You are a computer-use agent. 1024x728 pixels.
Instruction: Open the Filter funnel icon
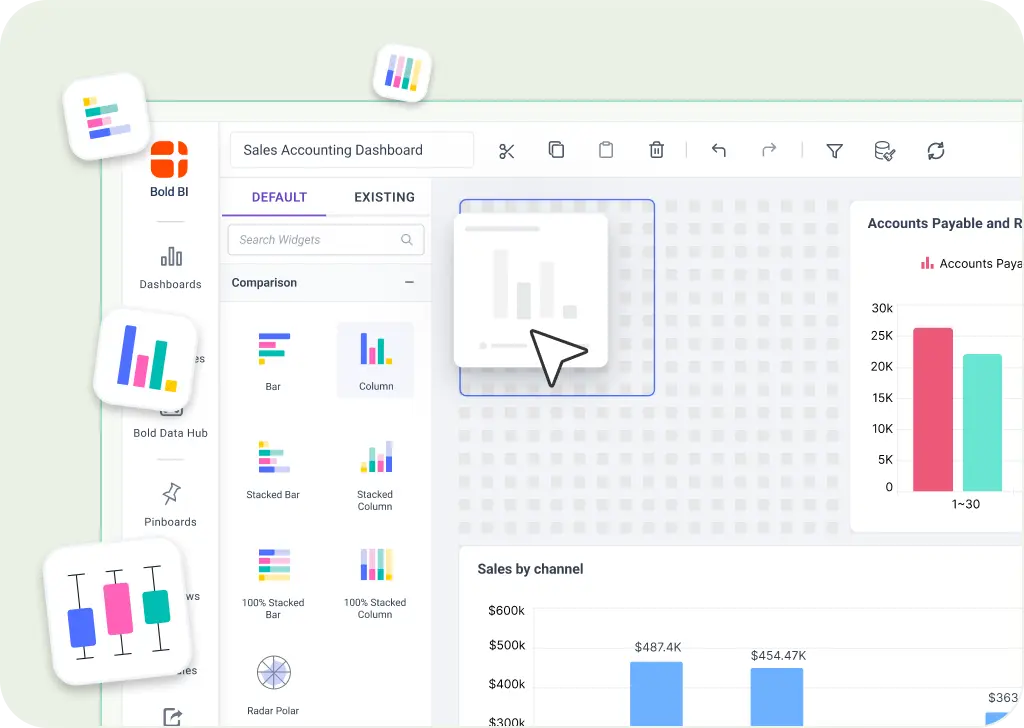pyautogui.click(x=834, y=151)
